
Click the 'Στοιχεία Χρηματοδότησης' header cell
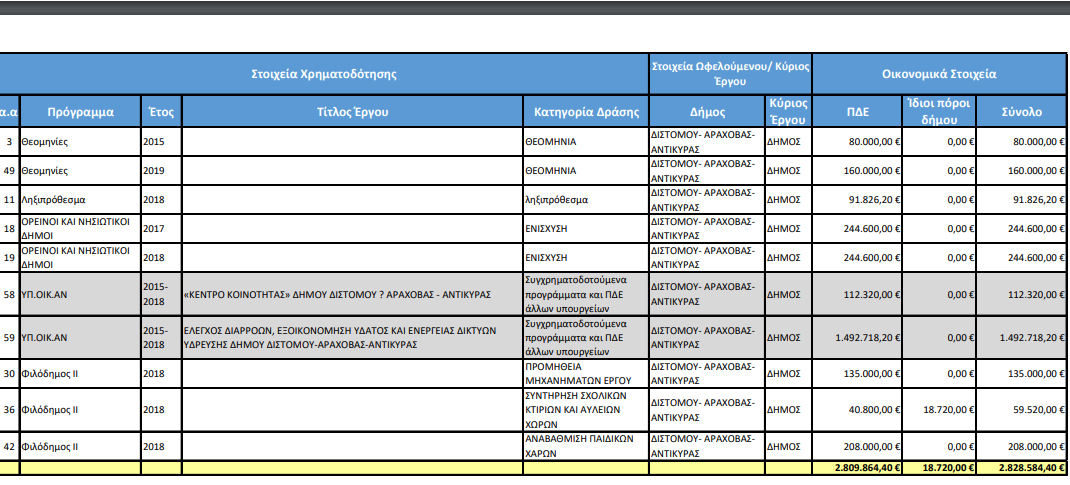[x=324, y=74]
